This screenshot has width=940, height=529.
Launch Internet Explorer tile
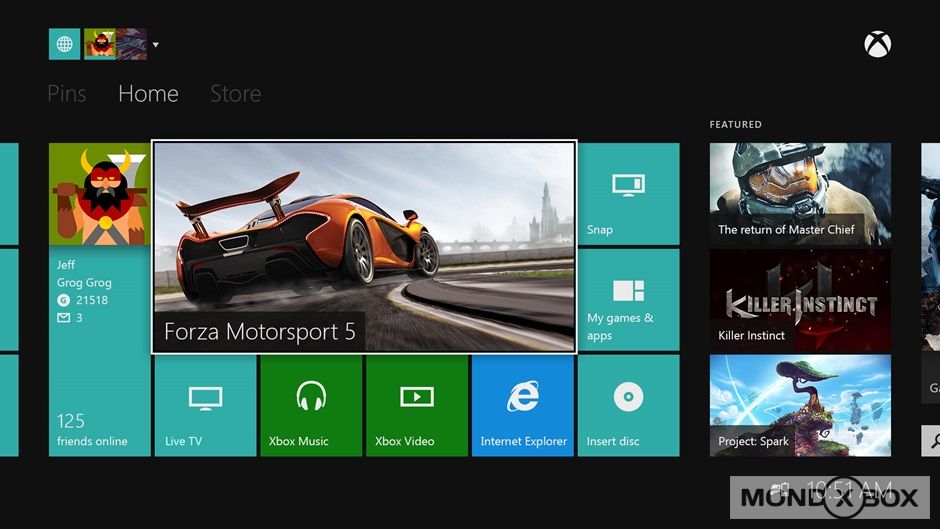(x=523, y=405)
